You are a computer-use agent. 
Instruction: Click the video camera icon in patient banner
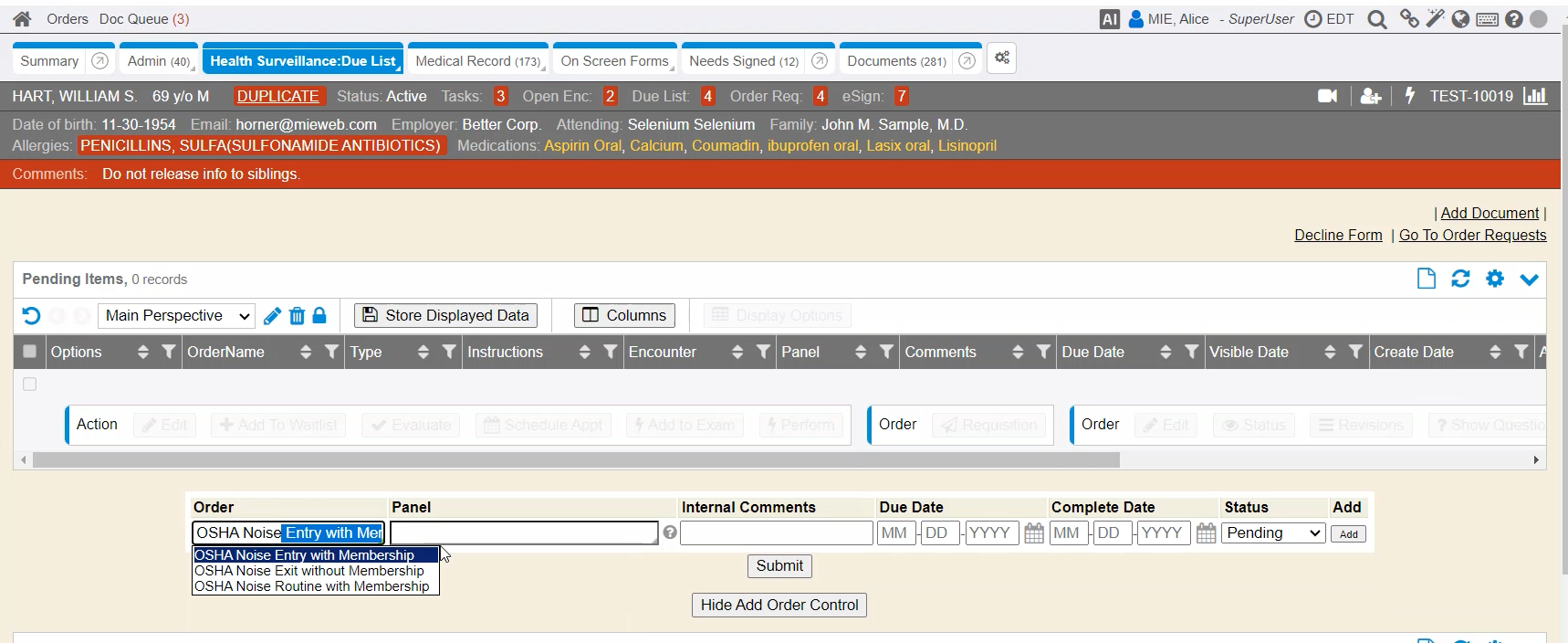coord(1328,96)
